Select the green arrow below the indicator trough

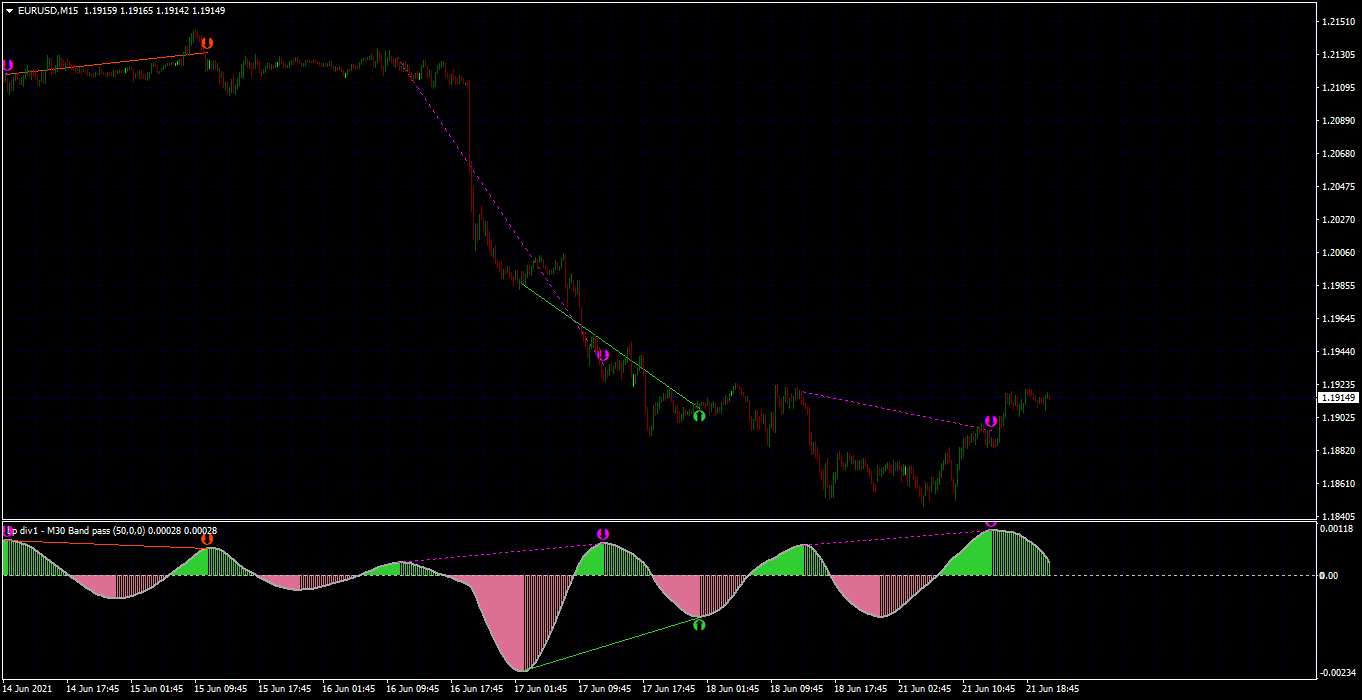[699, 624]
